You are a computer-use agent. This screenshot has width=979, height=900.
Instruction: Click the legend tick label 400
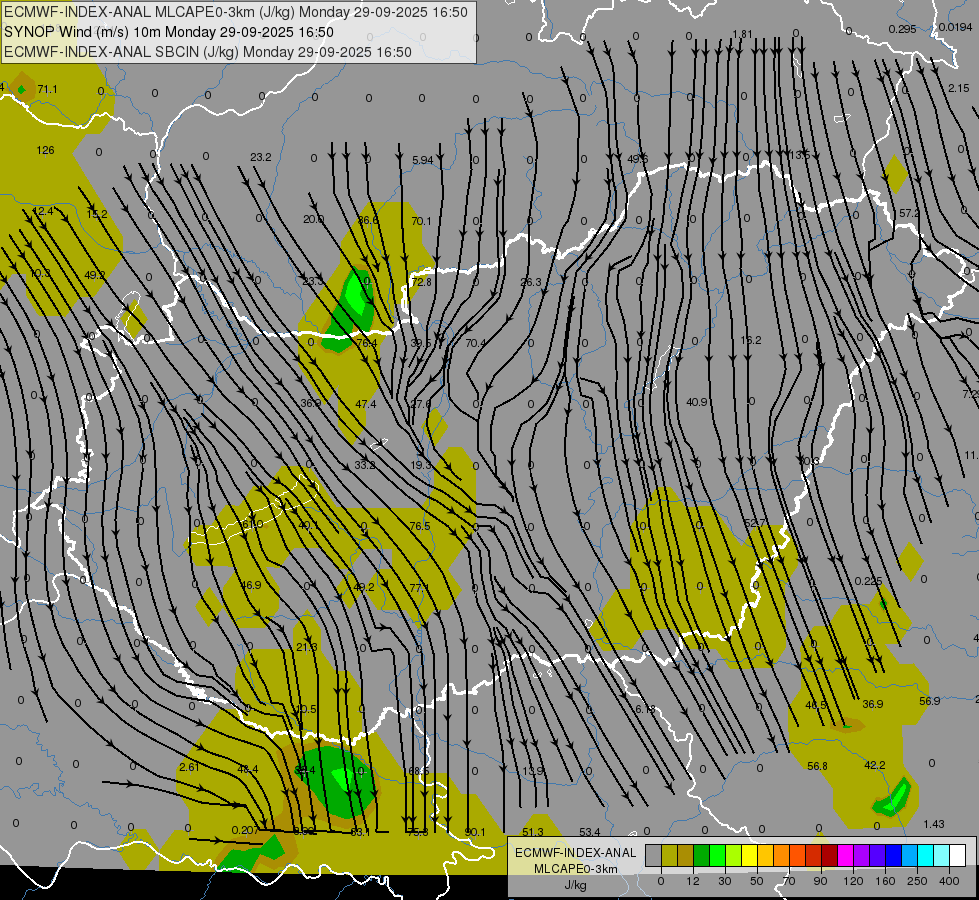[949, 881]
